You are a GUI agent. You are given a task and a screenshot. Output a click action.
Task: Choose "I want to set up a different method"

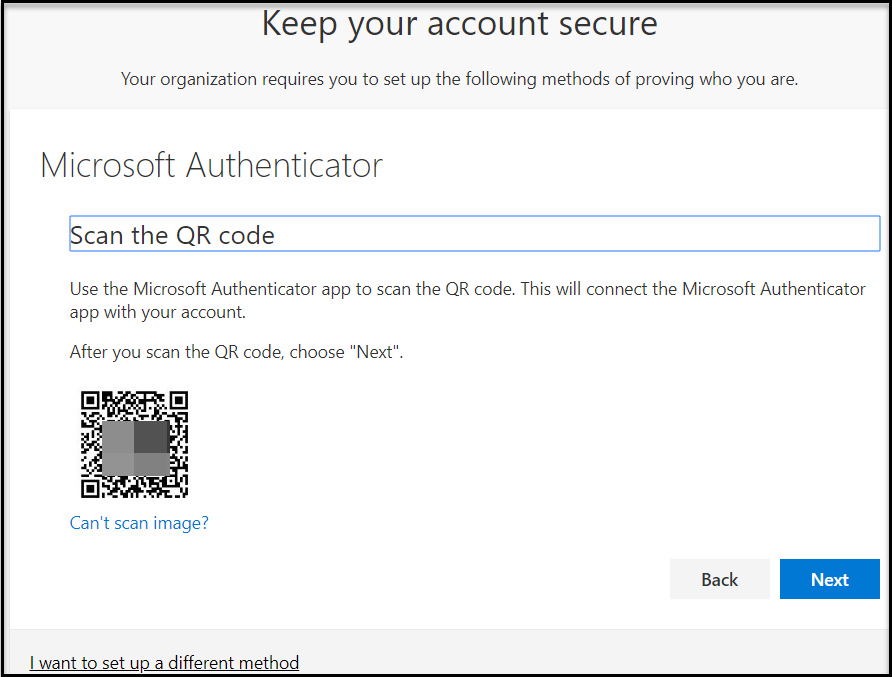[x=164, y=663]
